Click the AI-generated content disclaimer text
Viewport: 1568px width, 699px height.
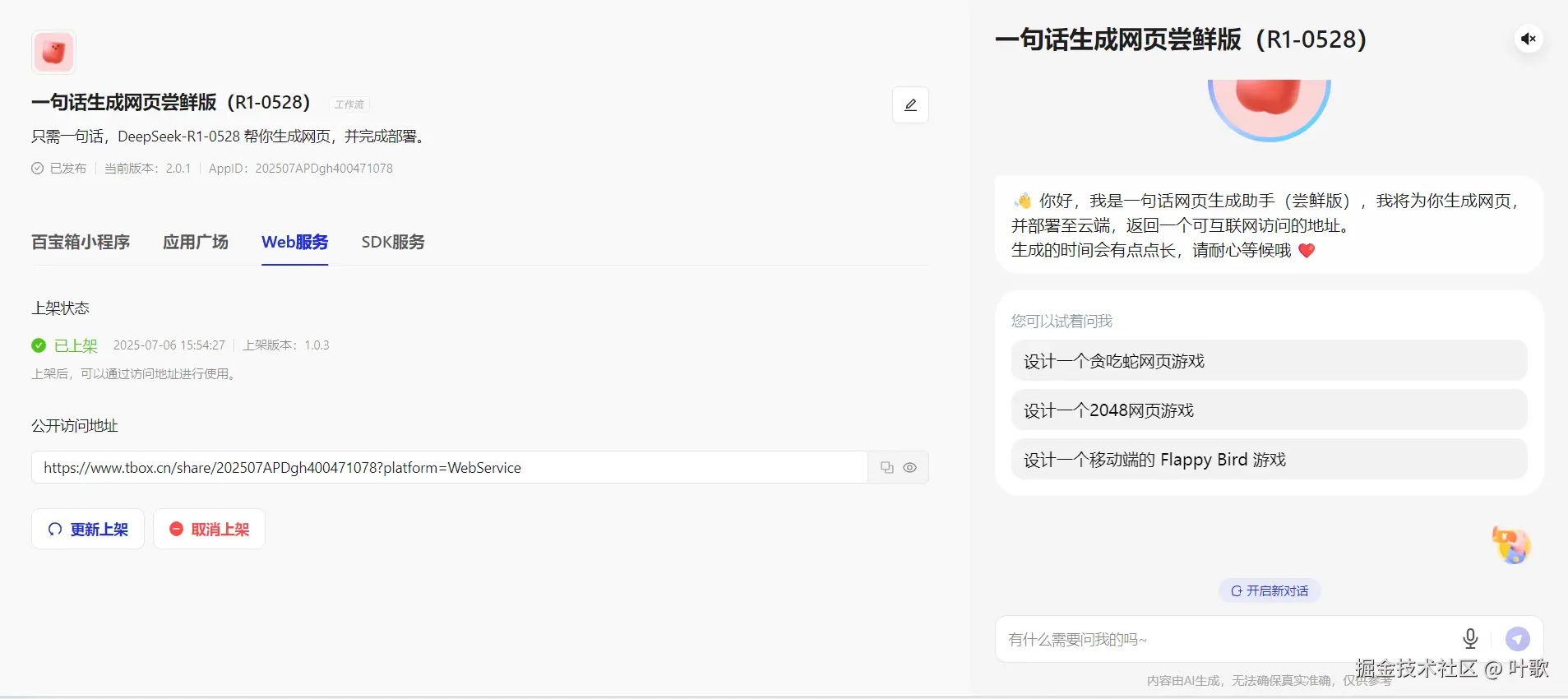pyautogui.click(x=1270, y=680)
